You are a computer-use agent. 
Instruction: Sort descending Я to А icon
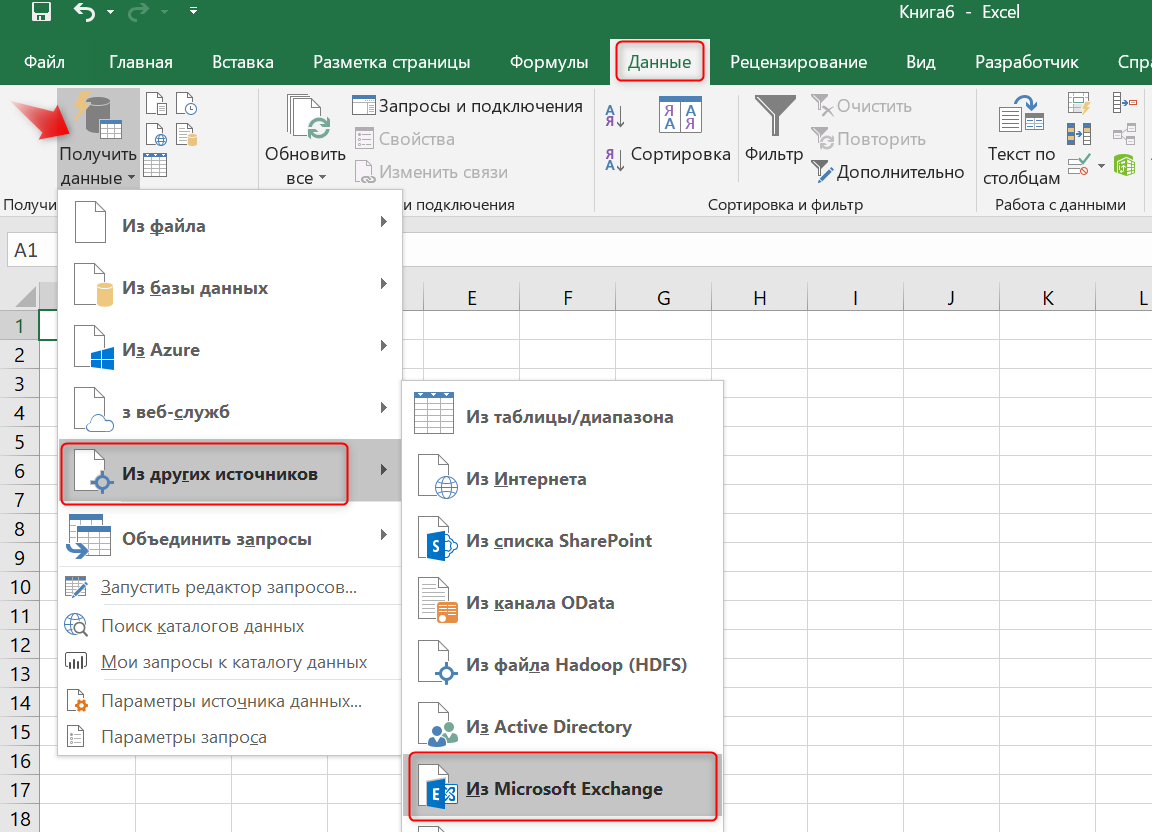click(614, 159)
